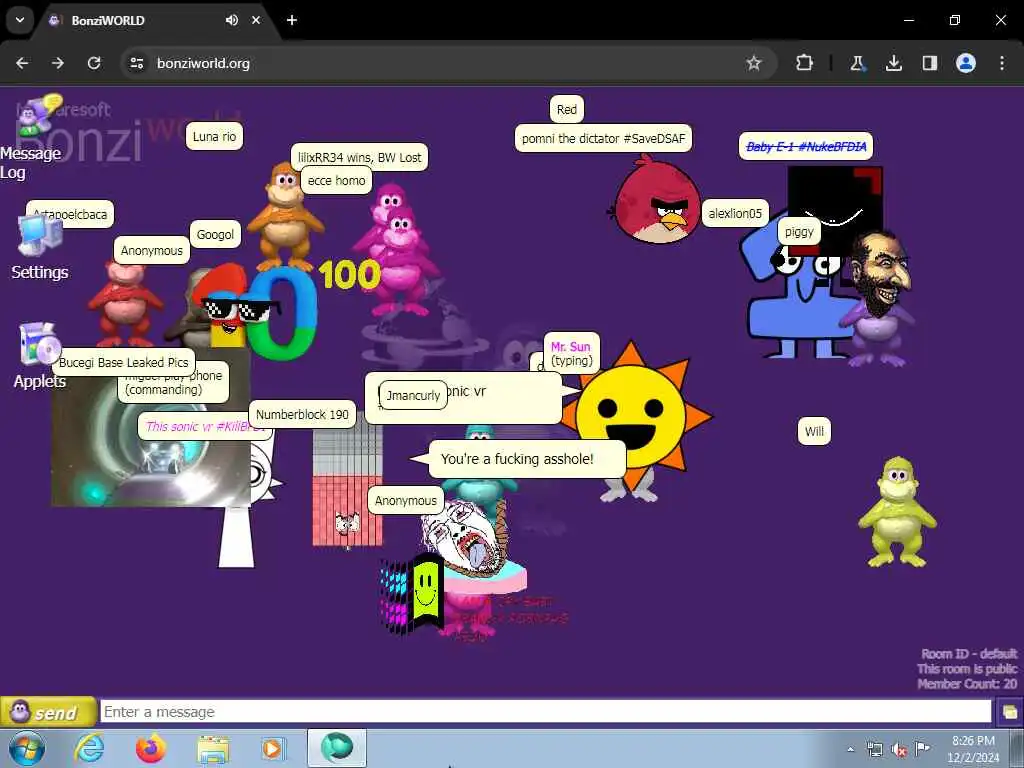The image size is (1024, 768).
Task: Click the yellow-green Bonzi named Will
Action: tap(897, 511)
